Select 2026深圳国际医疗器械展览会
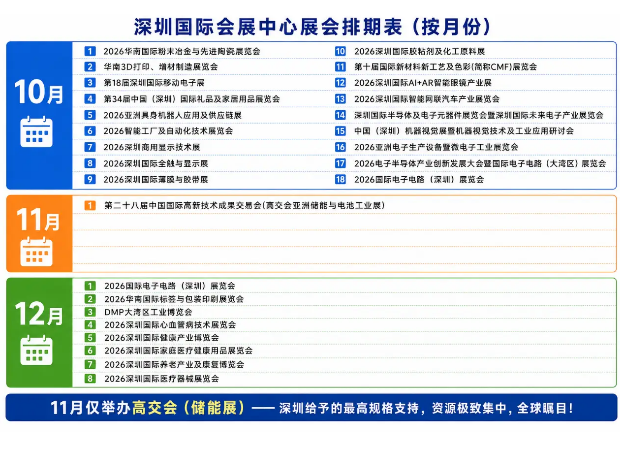The width and height of the screenshot is (620, 449). [161, 378]
